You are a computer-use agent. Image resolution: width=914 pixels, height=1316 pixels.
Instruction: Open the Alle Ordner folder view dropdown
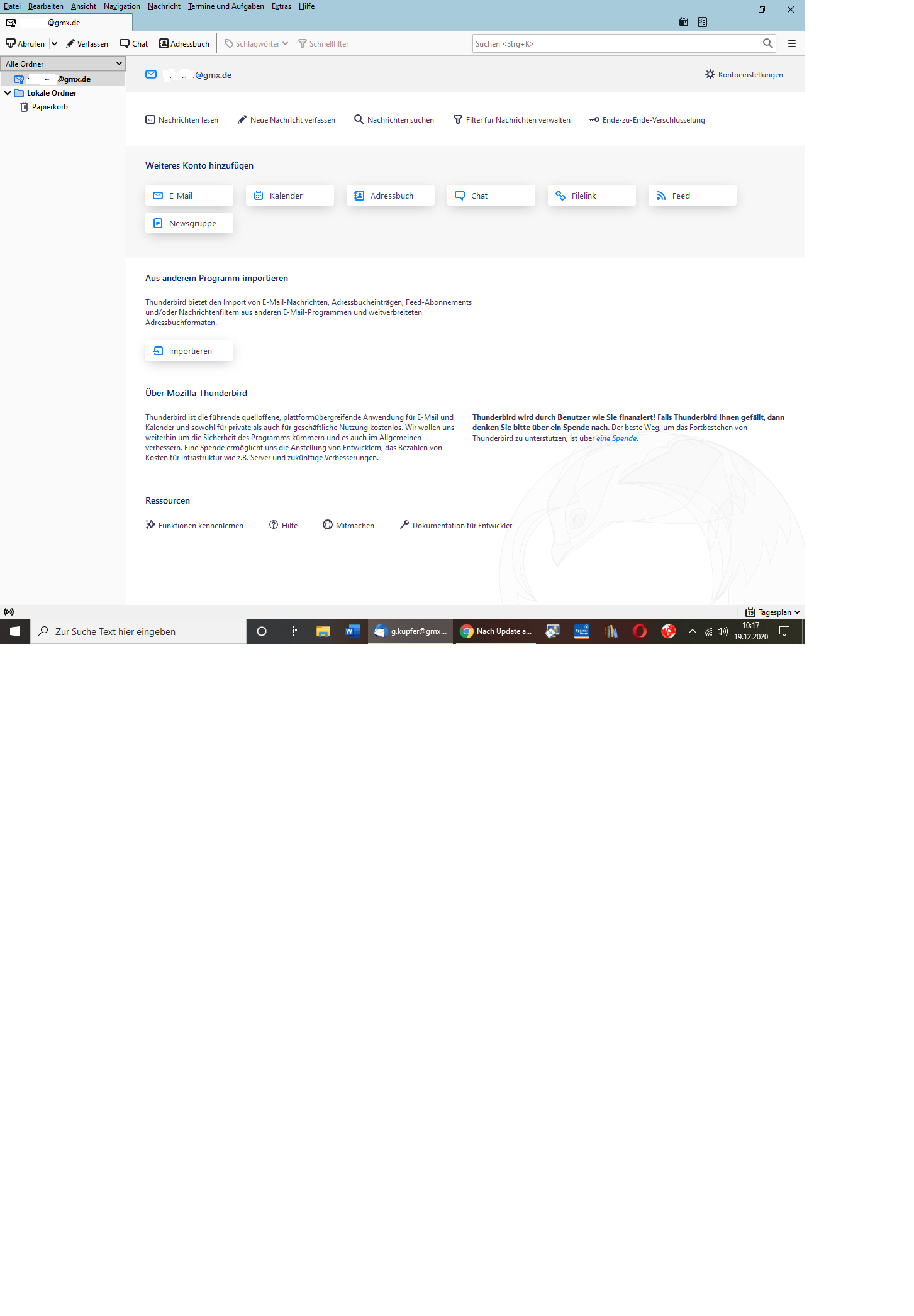[63, 64]
